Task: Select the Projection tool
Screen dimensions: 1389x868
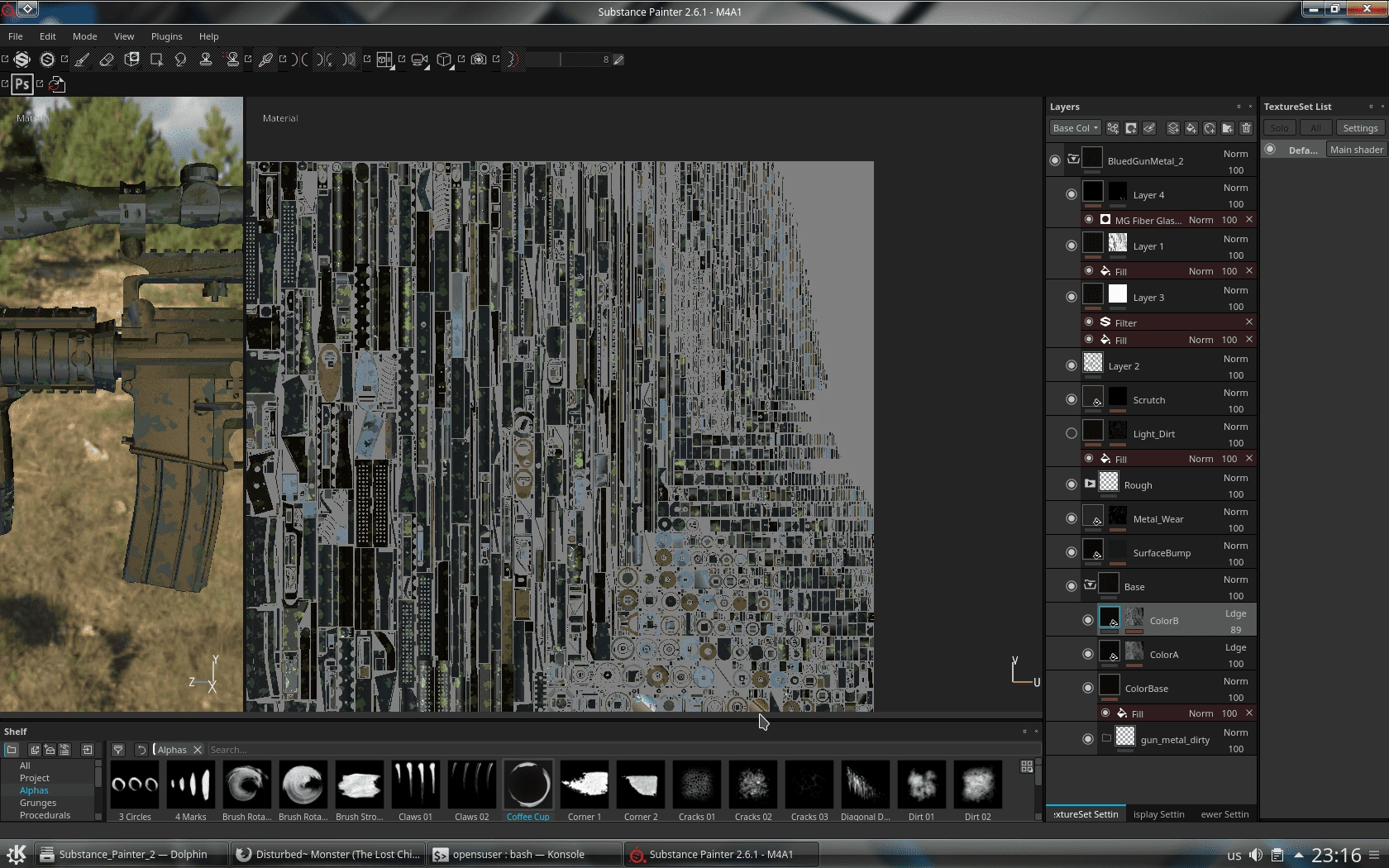Action: click(131, 60)
